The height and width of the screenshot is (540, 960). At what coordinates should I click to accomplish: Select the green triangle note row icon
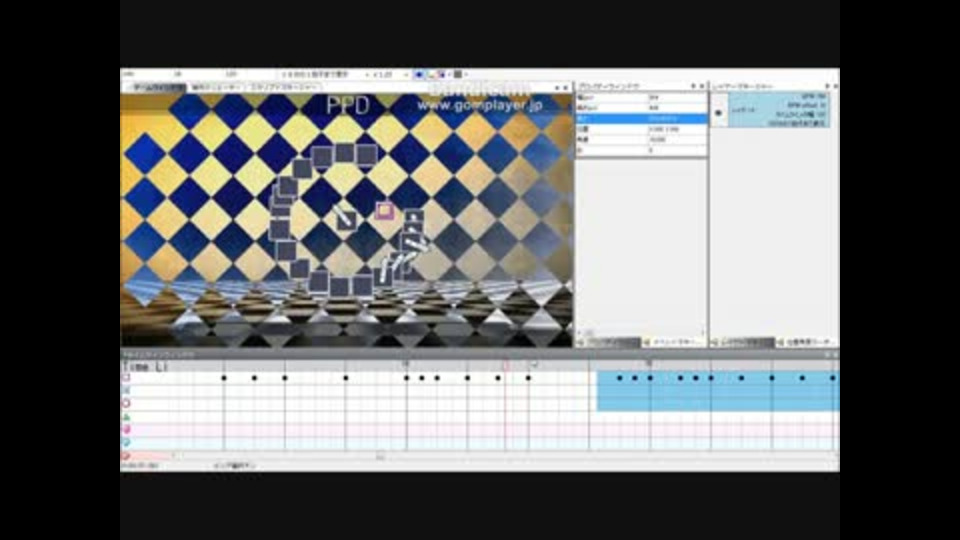[126, 417]
